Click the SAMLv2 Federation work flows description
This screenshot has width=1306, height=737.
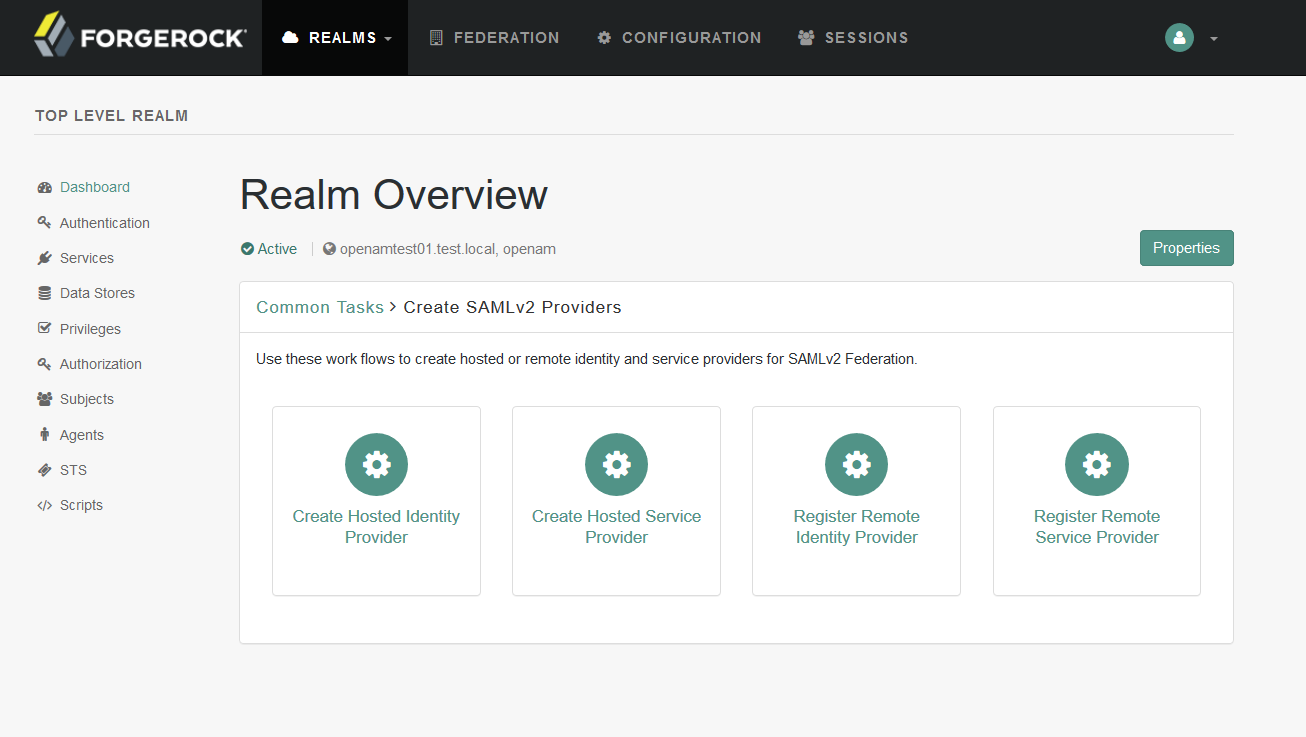[x=587, y=358]
